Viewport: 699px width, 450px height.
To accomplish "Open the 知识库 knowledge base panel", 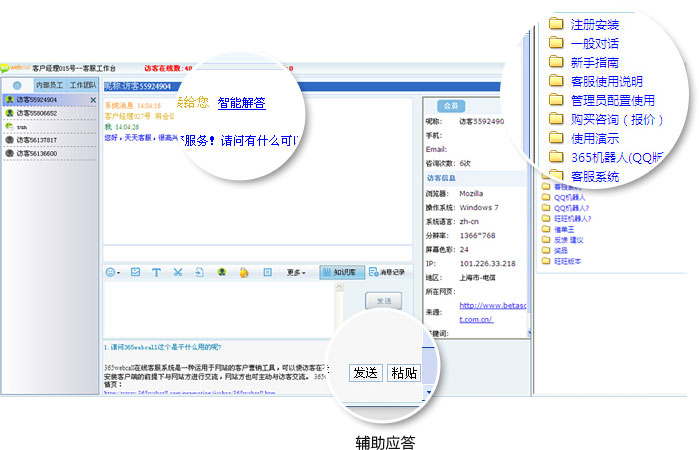I will tap(340, 271).
